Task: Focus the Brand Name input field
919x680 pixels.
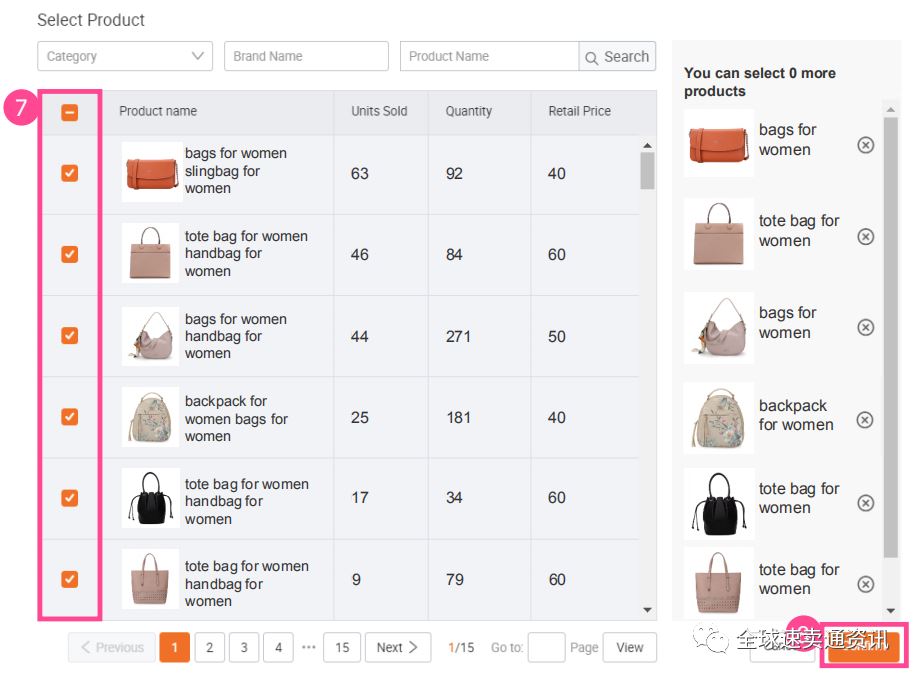Action: [x=306, y=56]
